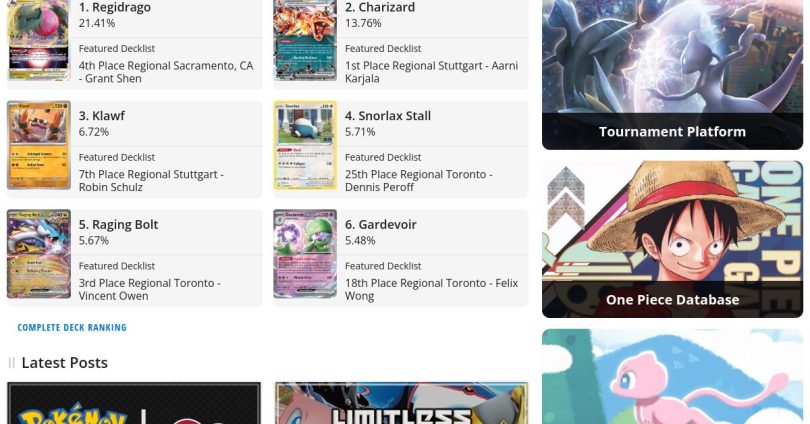Open the 2. Charizard deck heading
Screen dimensions: 810x424
(x=380, y=7)
